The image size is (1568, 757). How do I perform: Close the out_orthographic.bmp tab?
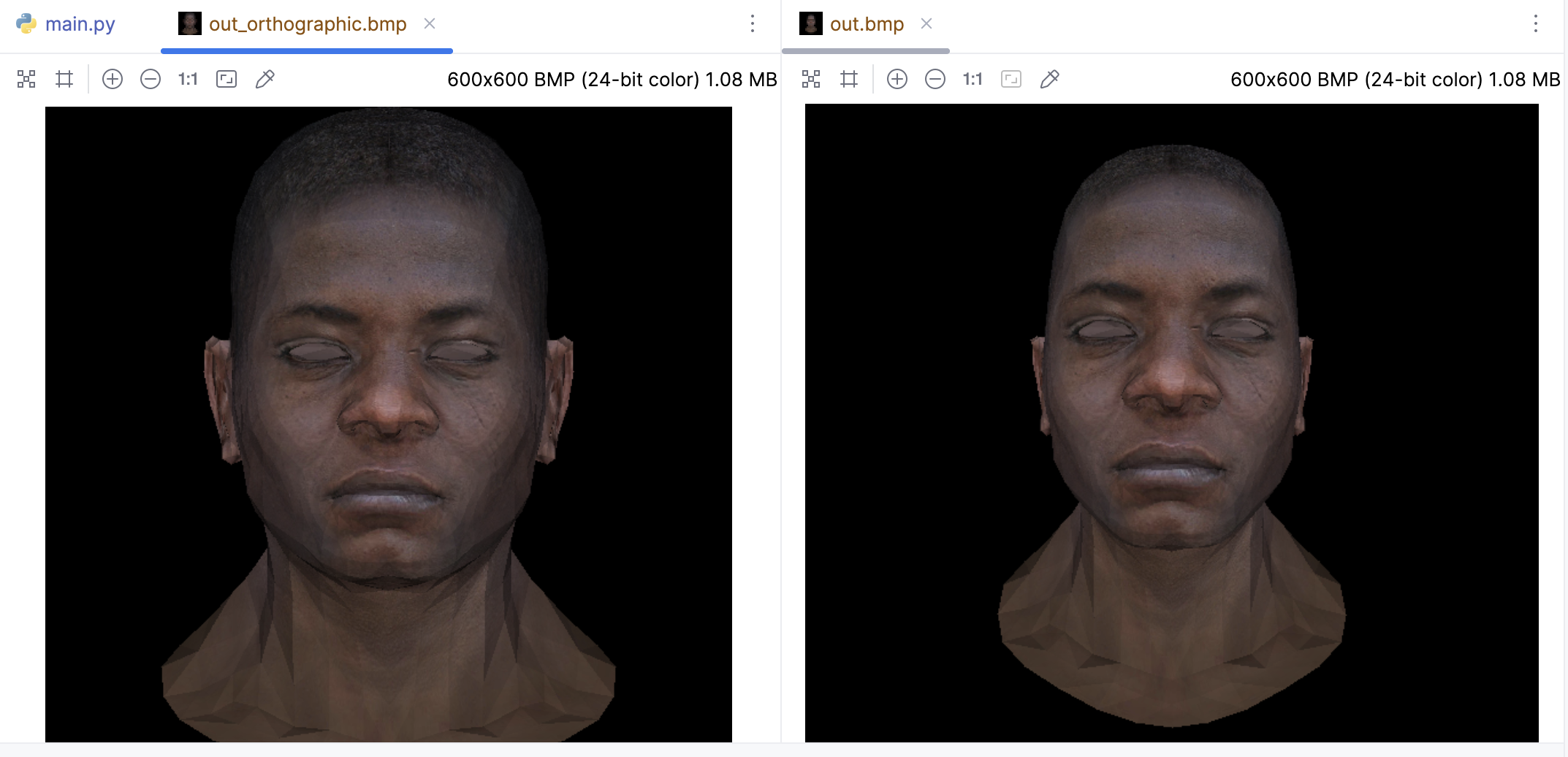tap(430, 23)
